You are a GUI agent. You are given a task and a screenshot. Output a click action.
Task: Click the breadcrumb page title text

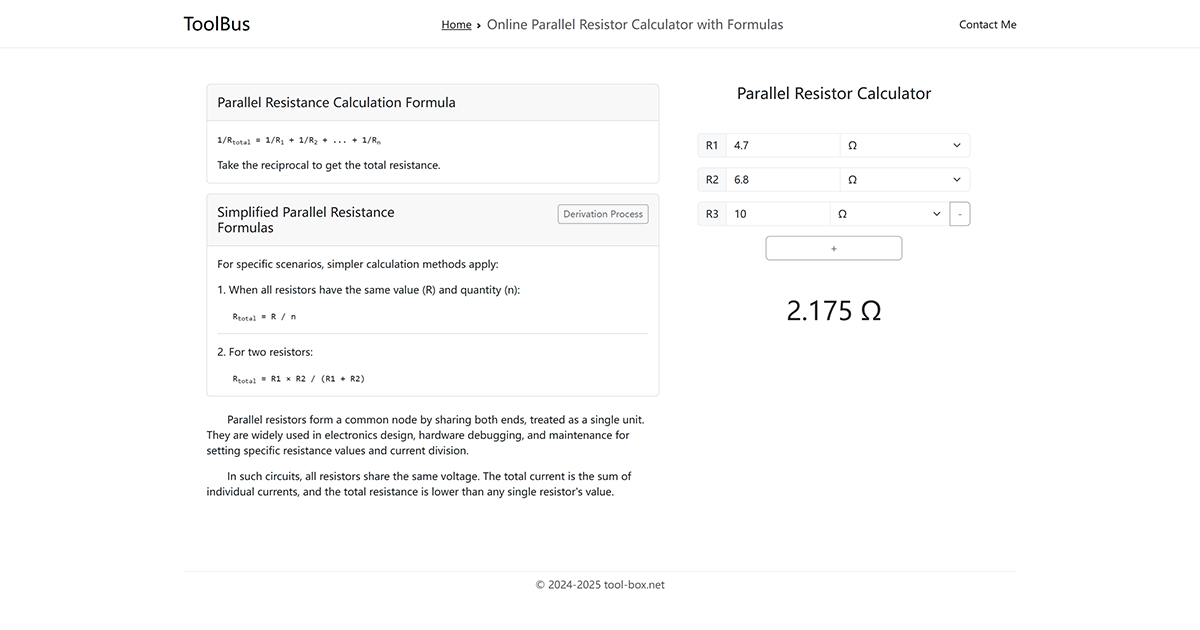[633, 24]
